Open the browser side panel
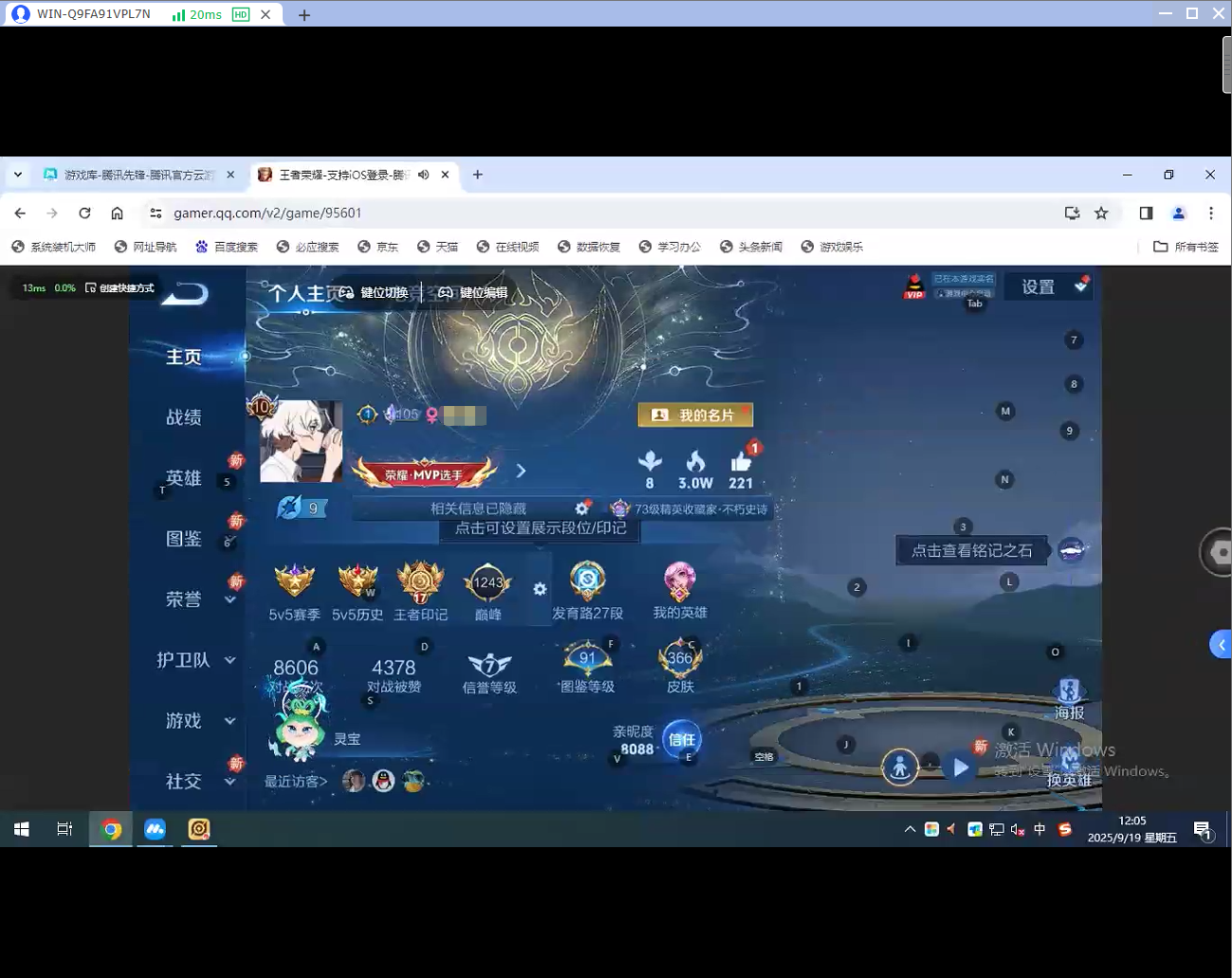Image resolution: width=1232 pixels, height=978 pixels. pos(1146,213)
